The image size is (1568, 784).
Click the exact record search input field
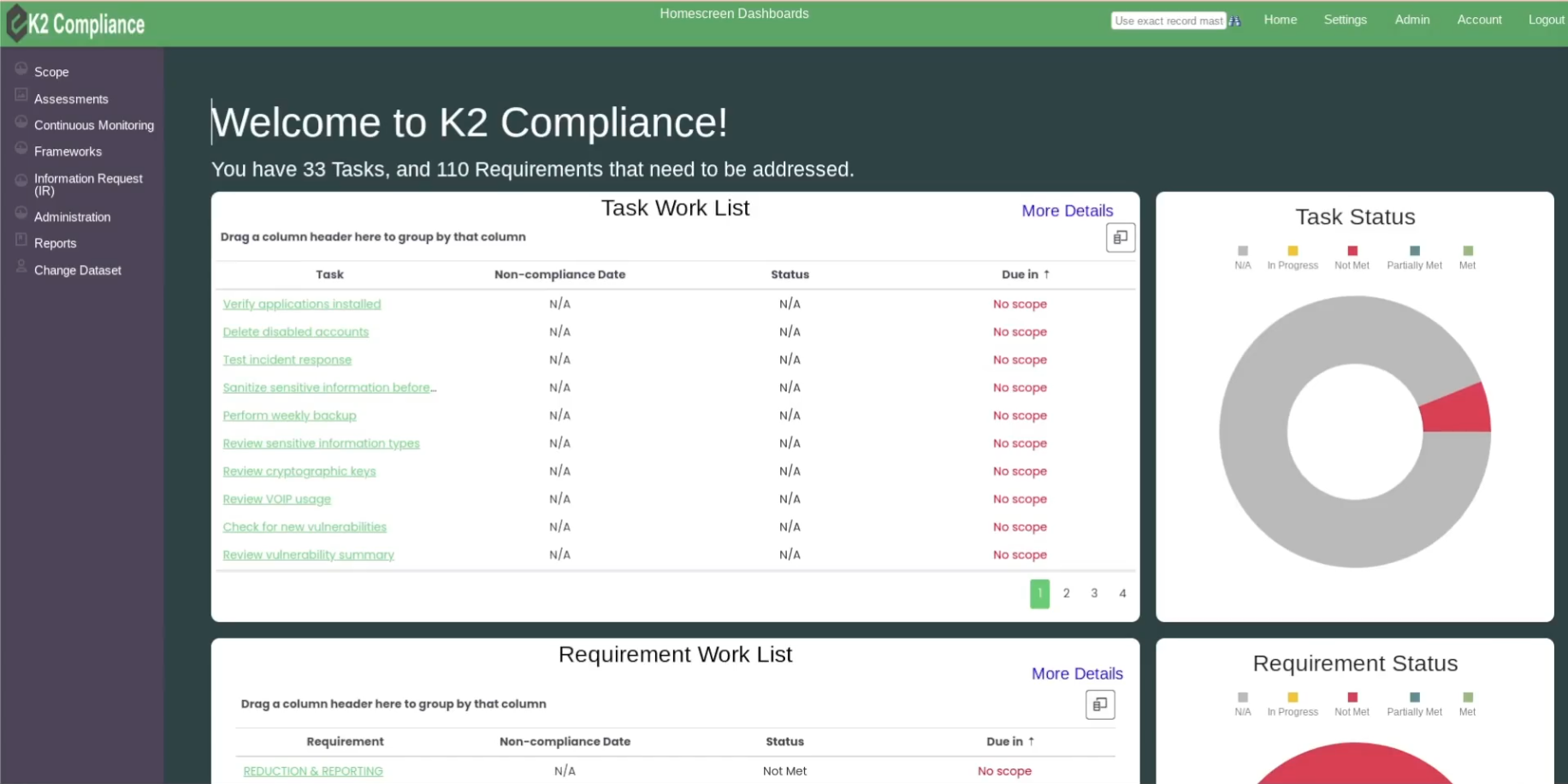click(x=1167, y=20)
